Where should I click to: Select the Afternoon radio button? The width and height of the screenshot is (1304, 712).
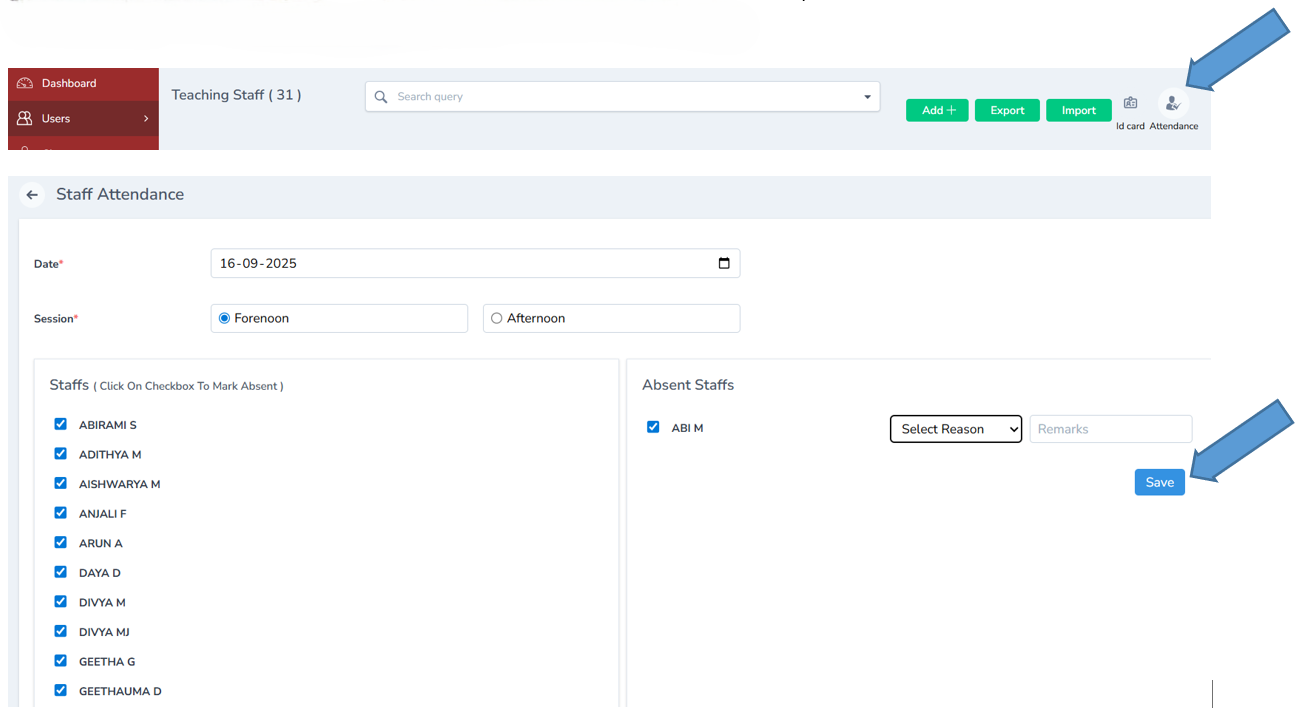click(x=496, y=317)
